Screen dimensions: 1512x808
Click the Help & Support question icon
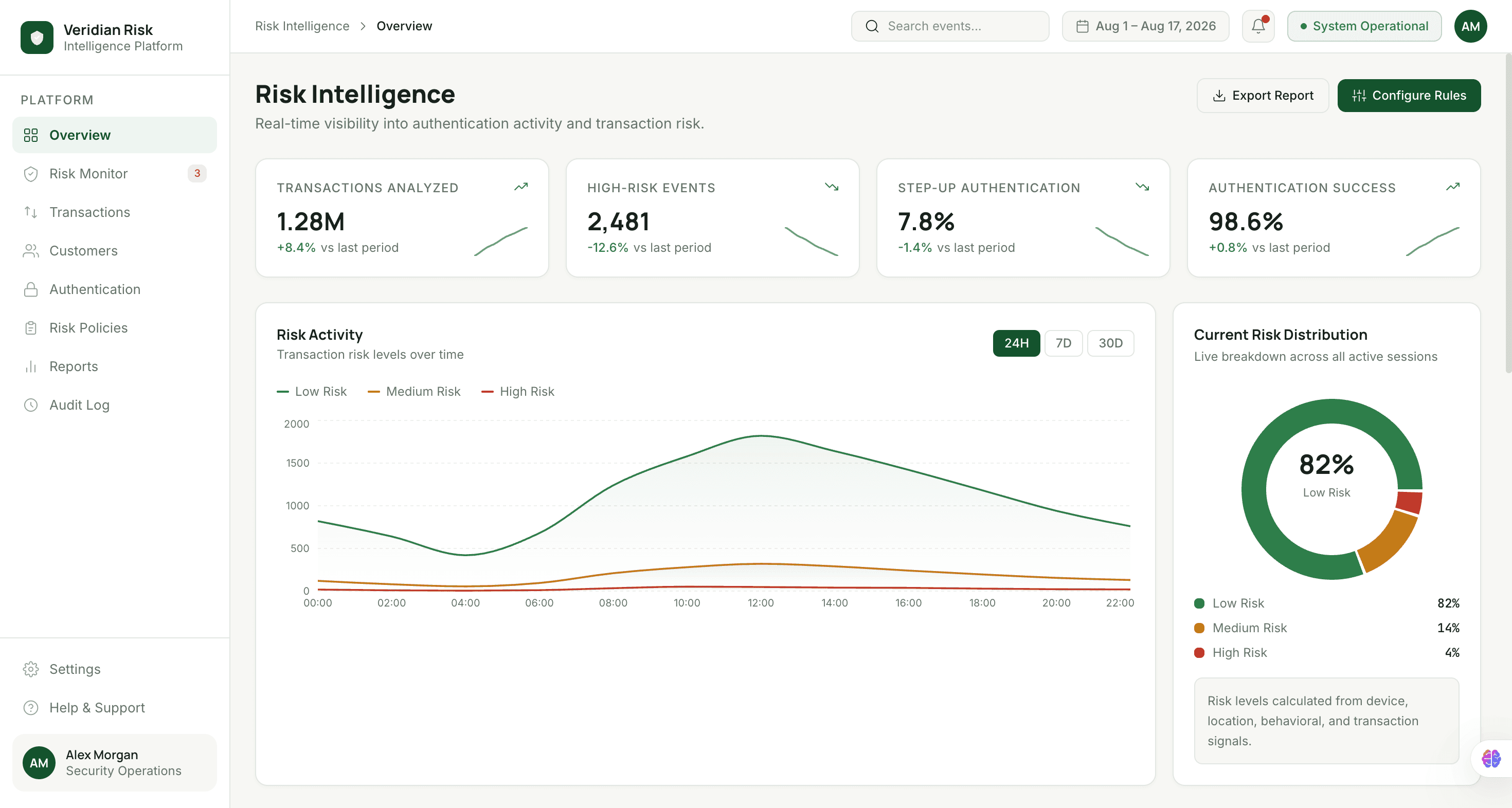pyautogui.click(x=30, y=708)
